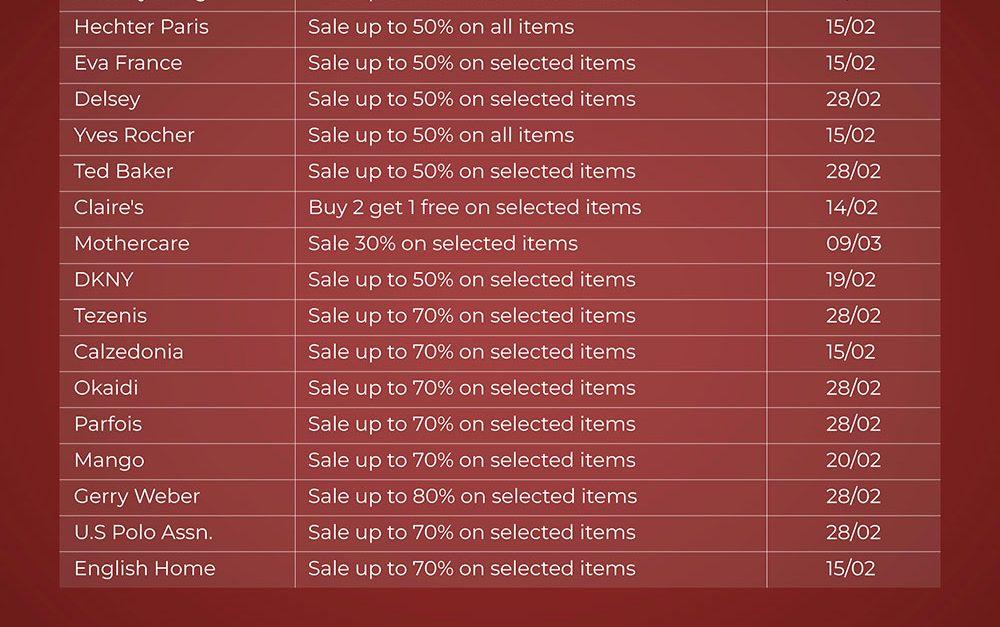Open the Okaidi entry
Viewport: 1000px width, 627px height.
[x=106, y=387]
